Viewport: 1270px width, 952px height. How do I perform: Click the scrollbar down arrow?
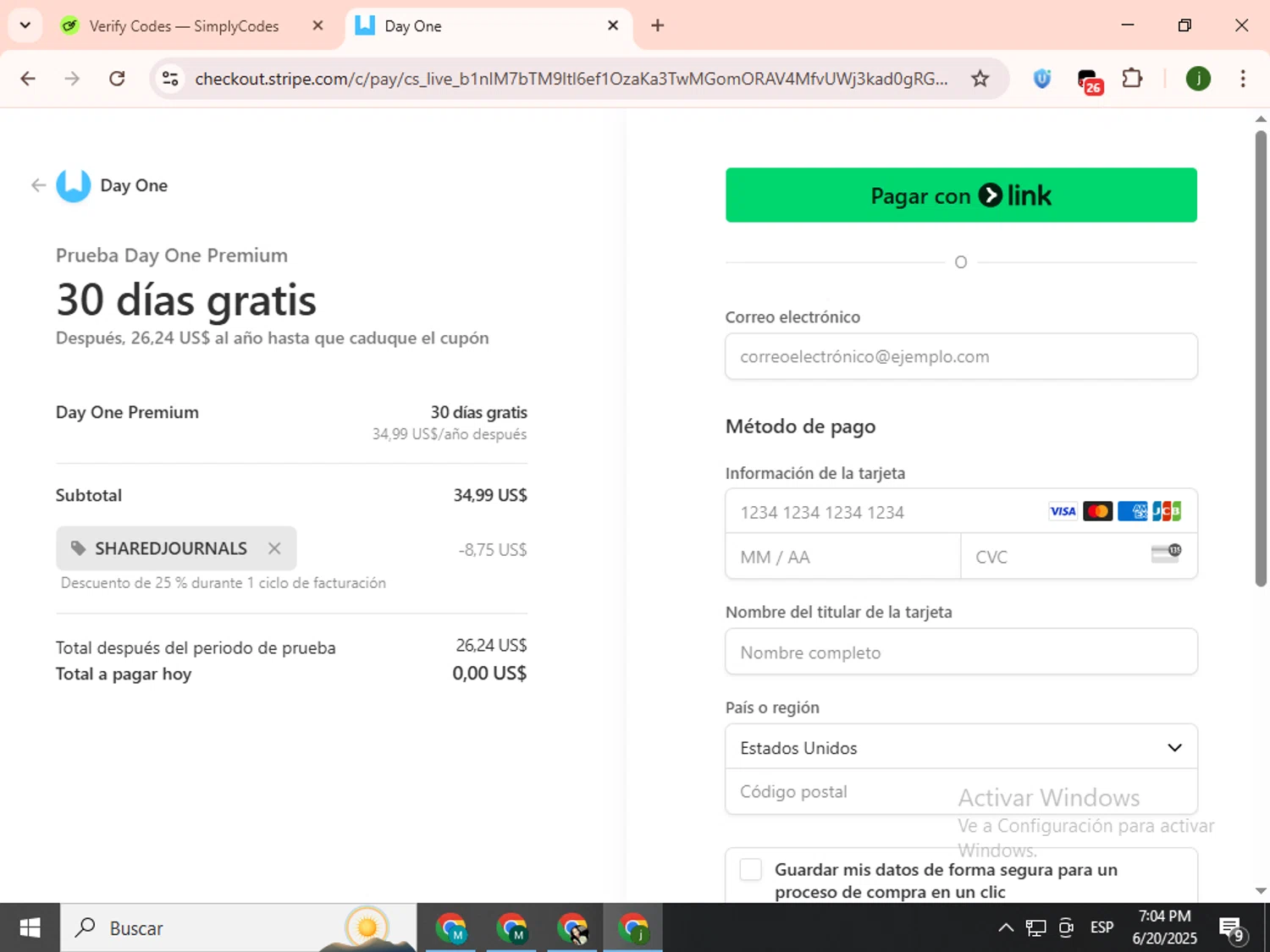[x=1261, y=891]
